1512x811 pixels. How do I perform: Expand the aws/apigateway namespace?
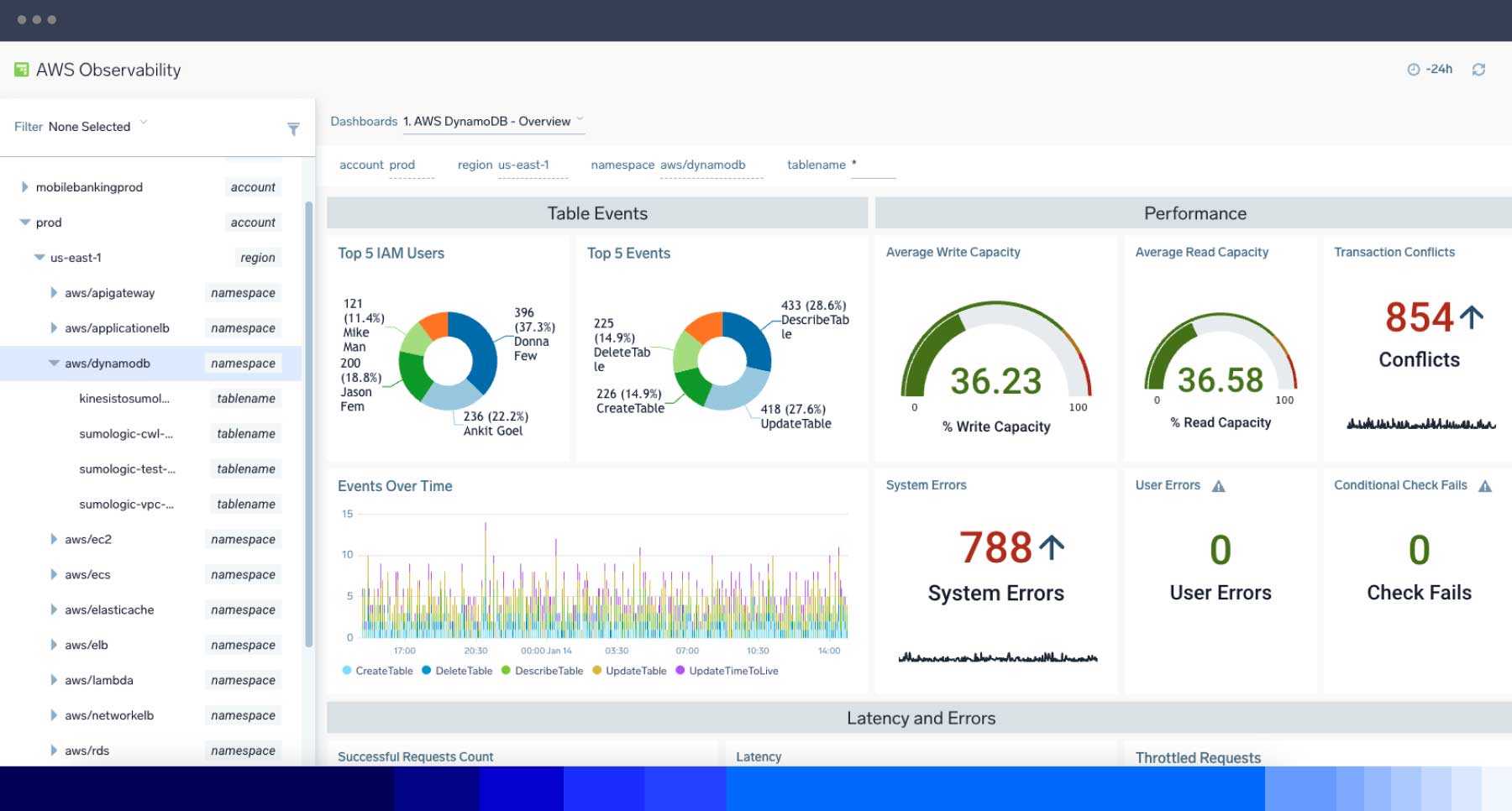coord(54,293)
